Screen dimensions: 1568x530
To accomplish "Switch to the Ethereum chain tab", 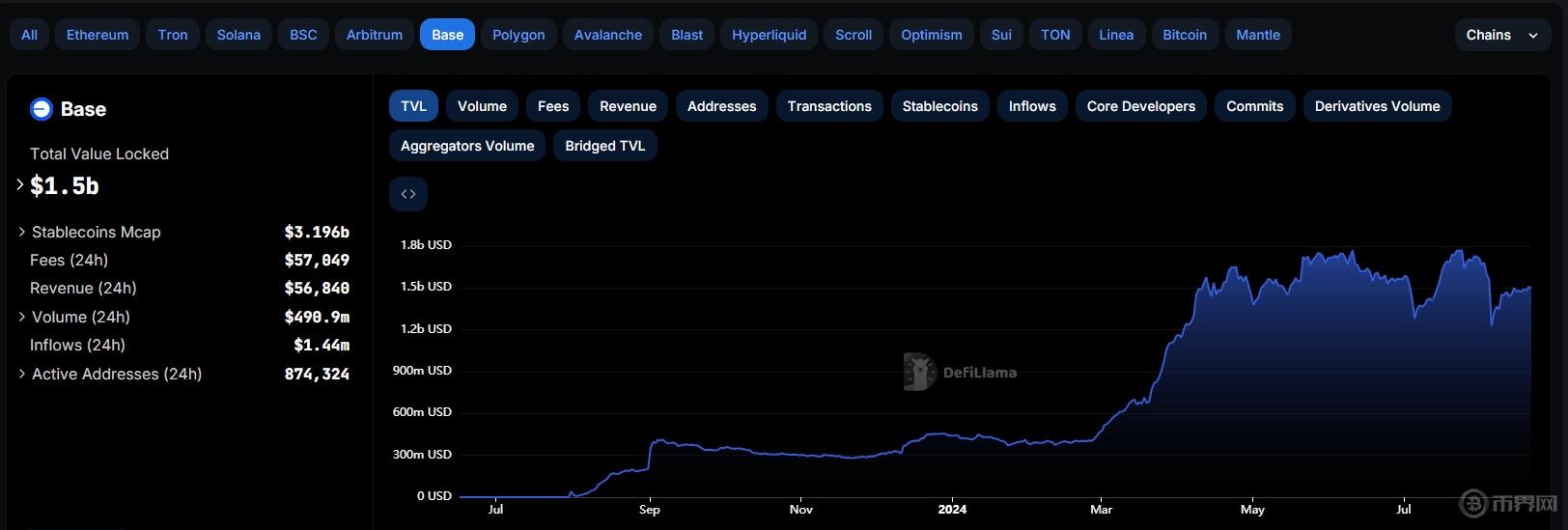I will [x=98, y=35].
